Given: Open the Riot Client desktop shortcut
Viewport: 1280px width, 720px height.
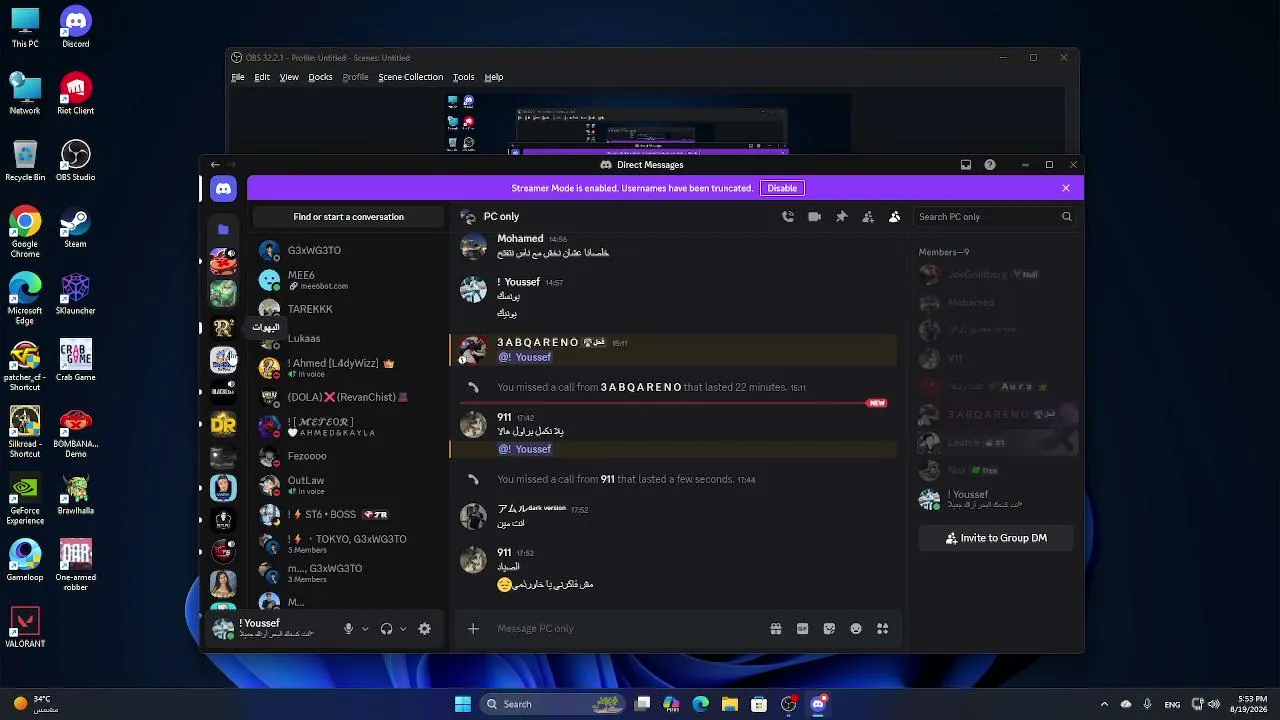Looking at the screenshot, I should (75, 94).
